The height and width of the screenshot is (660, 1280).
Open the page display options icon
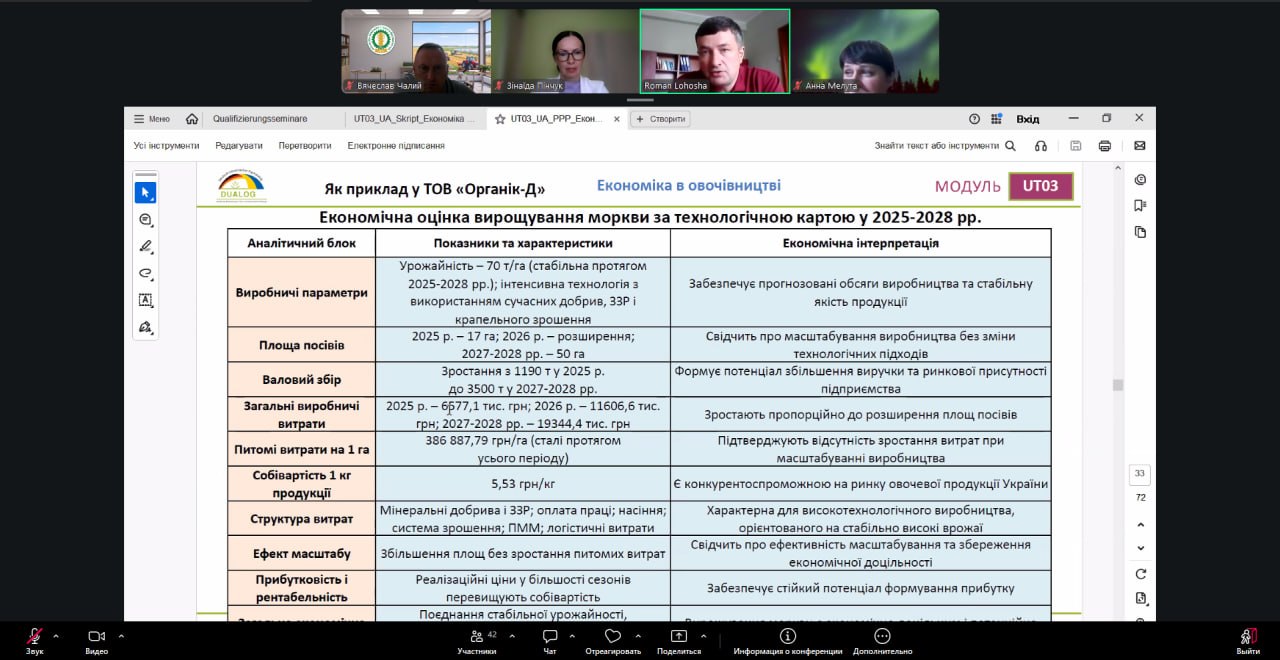pos(1140,598)
